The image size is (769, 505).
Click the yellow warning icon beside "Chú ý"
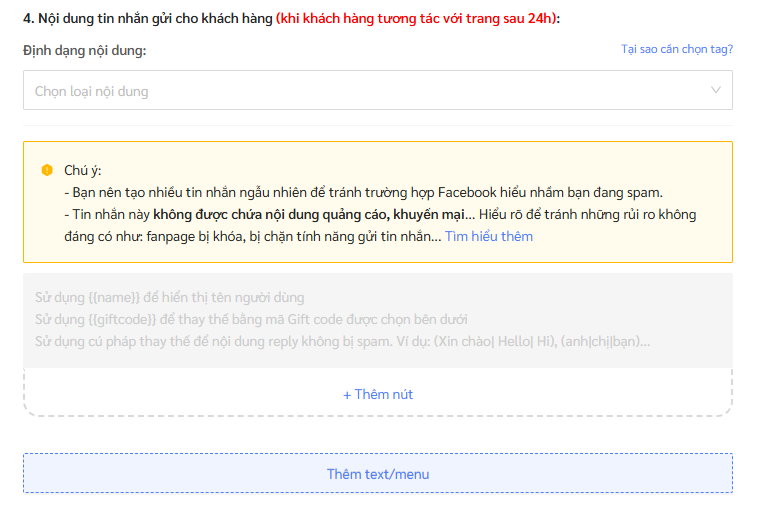coord(47,170)
